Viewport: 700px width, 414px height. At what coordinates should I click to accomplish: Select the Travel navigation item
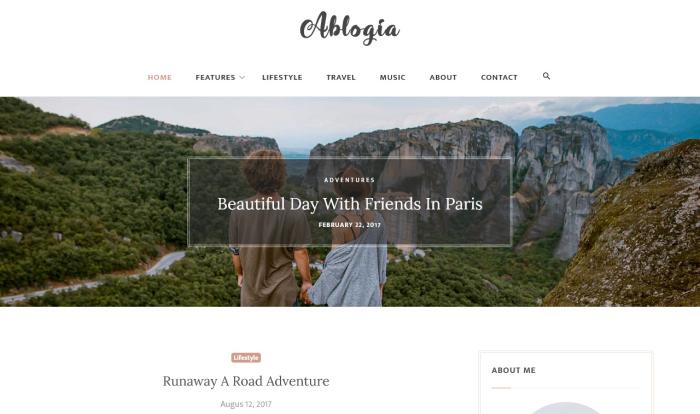(x=341, y=77)
